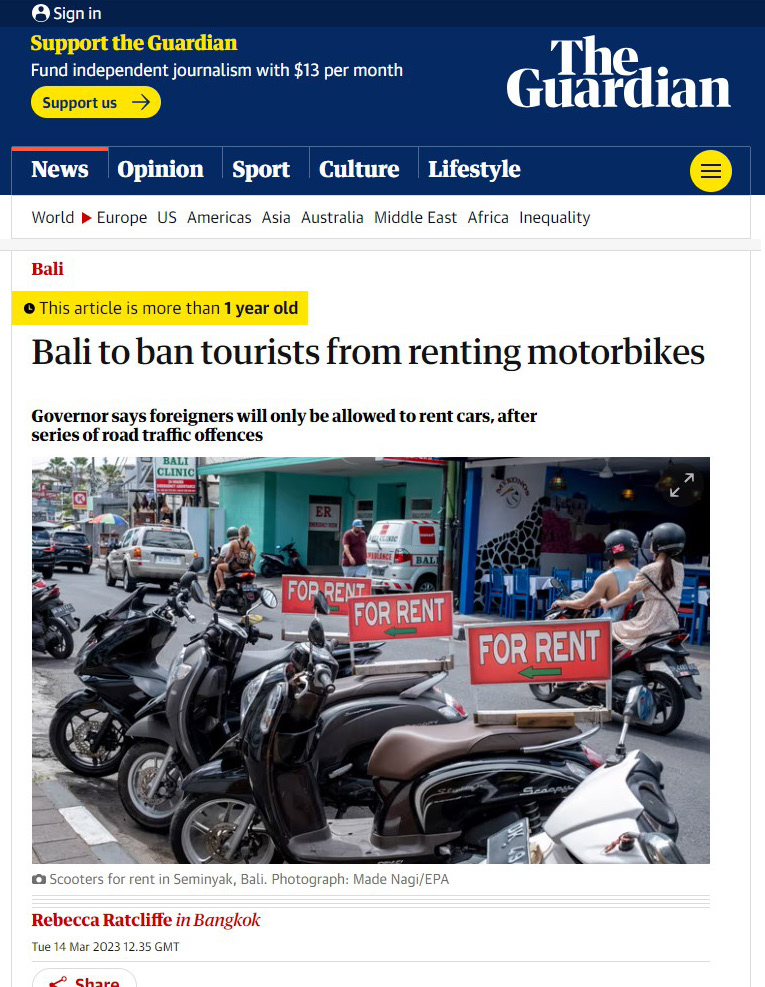Expand the article photo to fullscreen
765x987 pixels.
[x=681, y=485]
